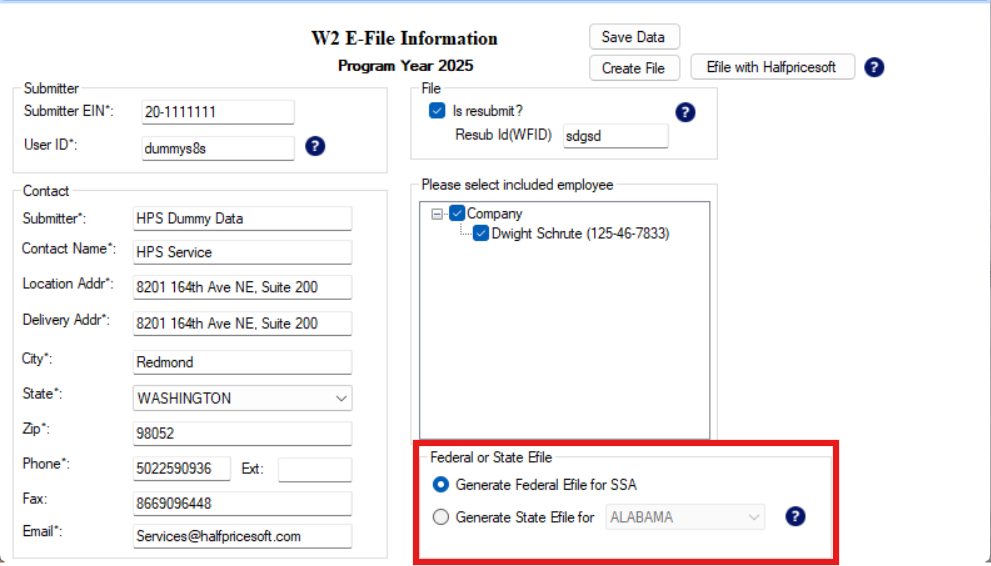The width and height of the screenshot is (991, 566).
Task: Click help icon next to Is resubmit
Action: (685, 112)
